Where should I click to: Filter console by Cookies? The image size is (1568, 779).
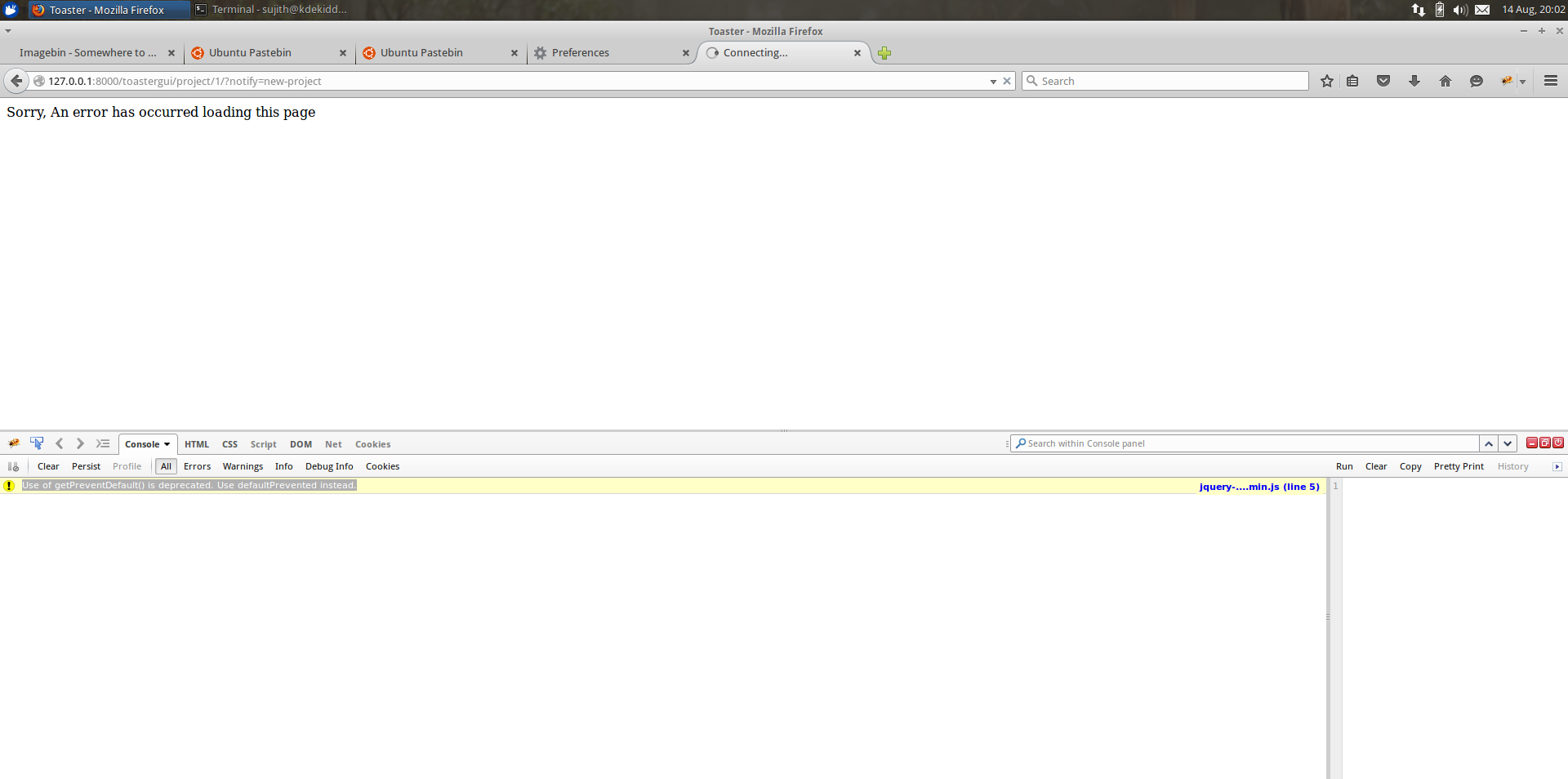pos(382,466)
